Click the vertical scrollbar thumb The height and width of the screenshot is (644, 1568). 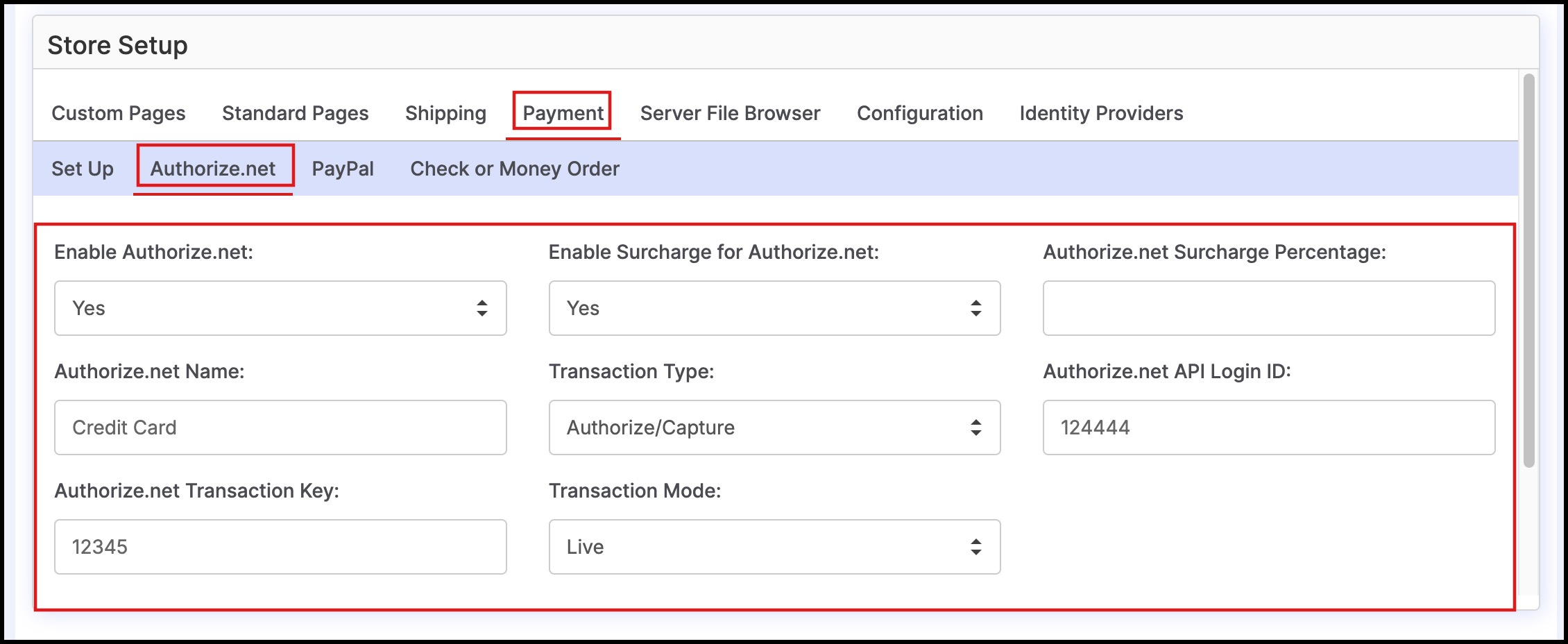pos(1528,271)
